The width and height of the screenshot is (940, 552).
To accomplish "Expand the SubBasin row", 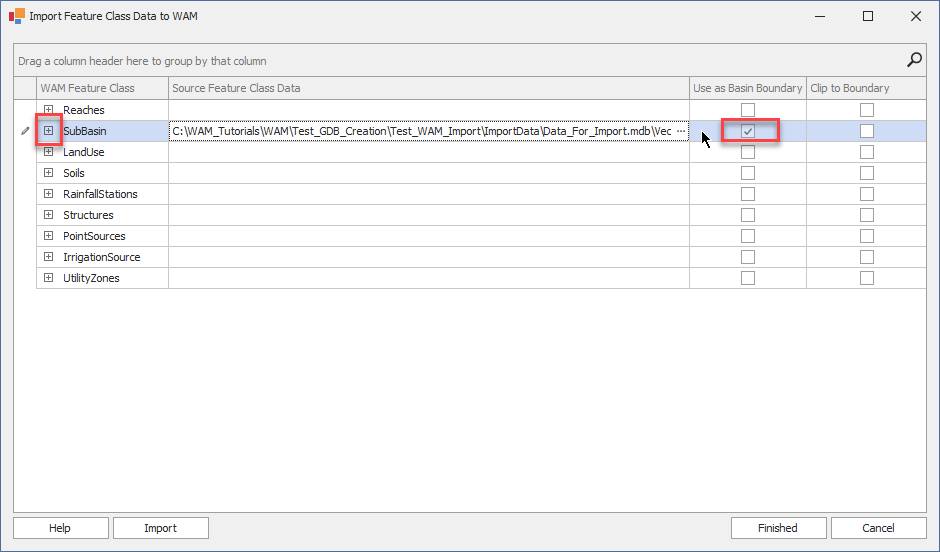I will (x=49, y=131).
